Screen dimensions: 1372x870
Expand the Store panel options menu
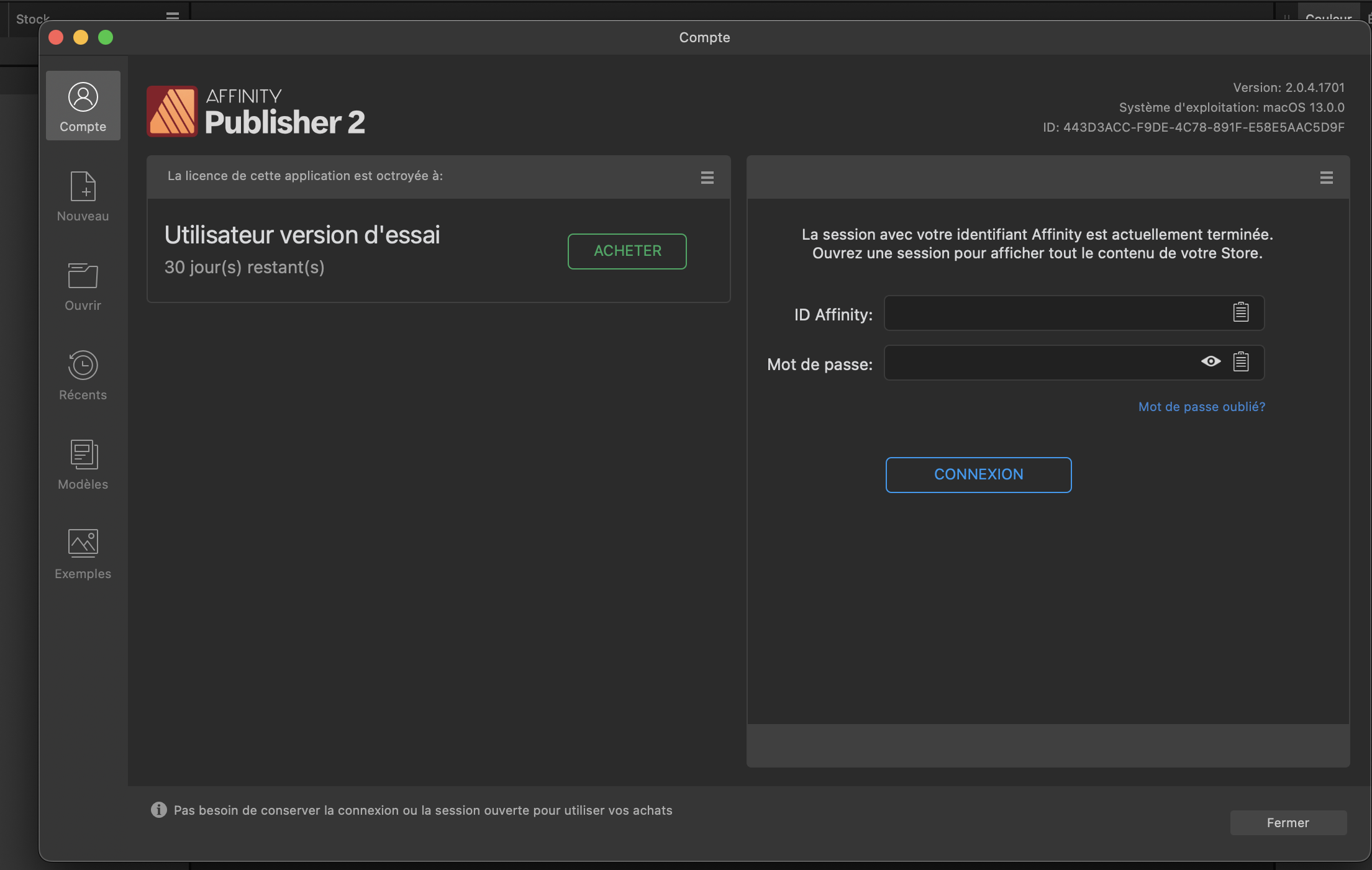pos(1326,177)
